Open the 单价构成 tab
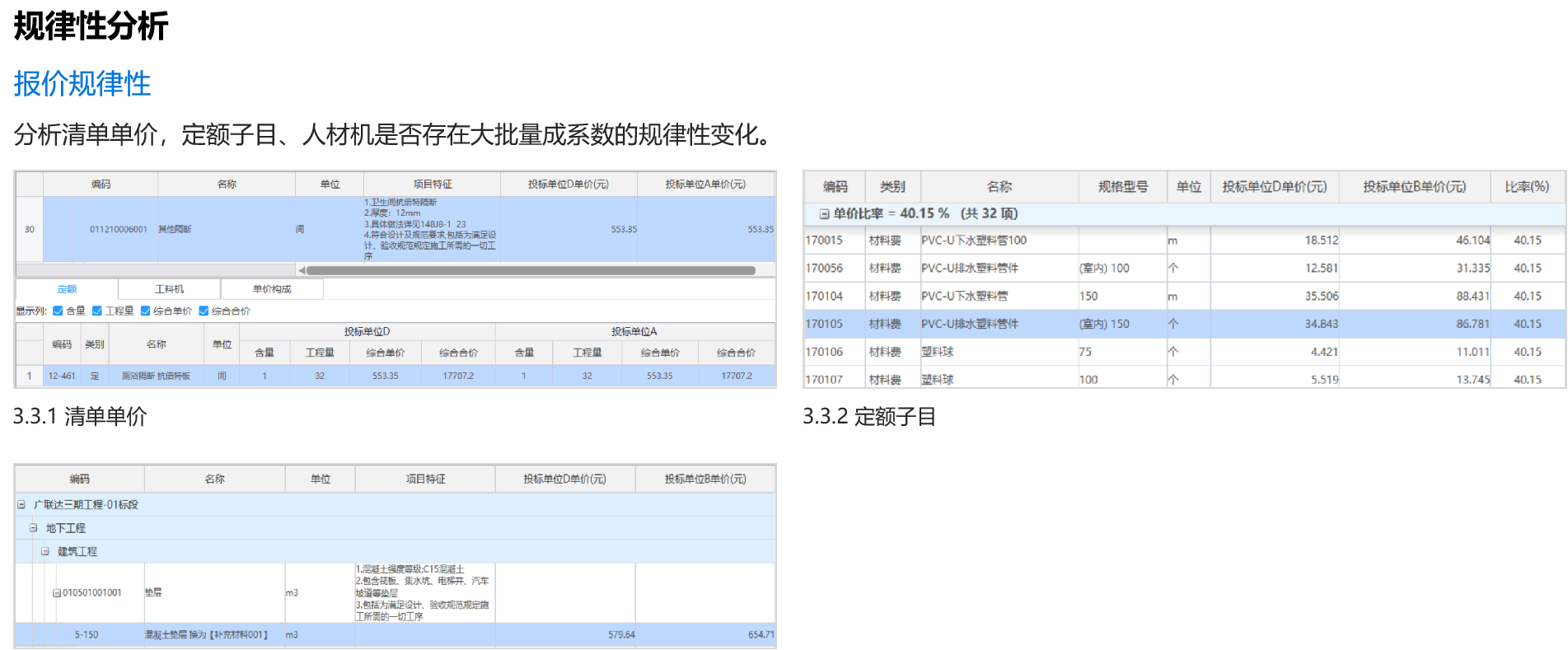The height and width of the screenshot is (650, 1568). click(272, 289)
